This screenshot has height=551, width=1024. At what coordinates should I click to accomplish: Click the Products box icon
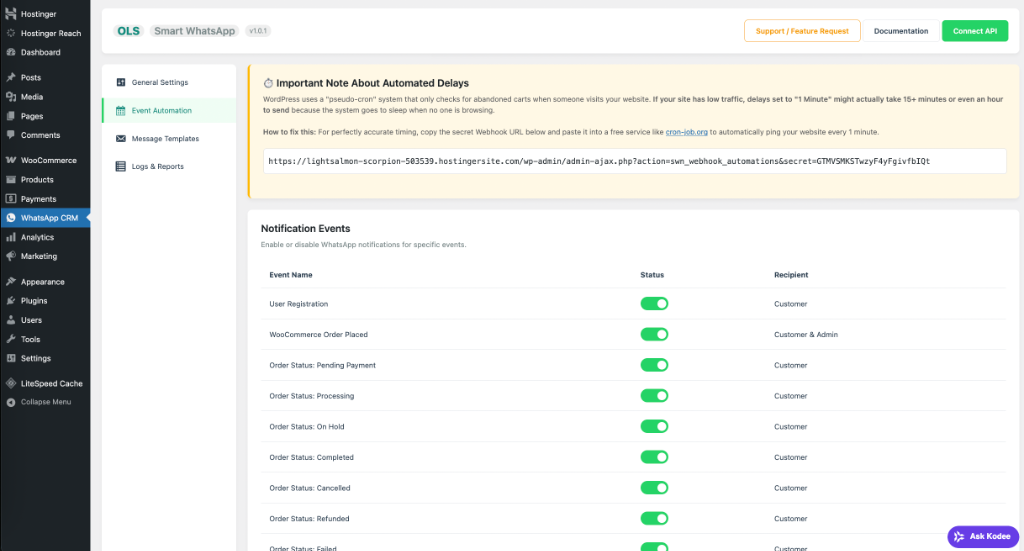coord(10,180)
